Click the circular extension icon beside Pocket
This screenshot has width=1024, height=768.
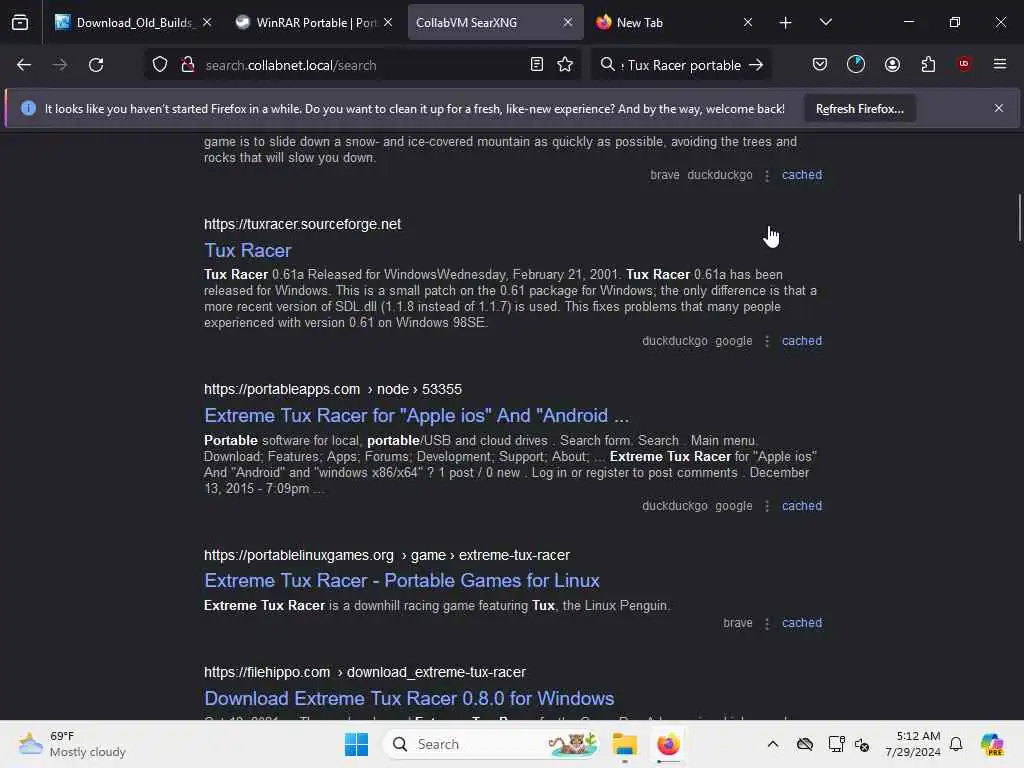[856, 64]
